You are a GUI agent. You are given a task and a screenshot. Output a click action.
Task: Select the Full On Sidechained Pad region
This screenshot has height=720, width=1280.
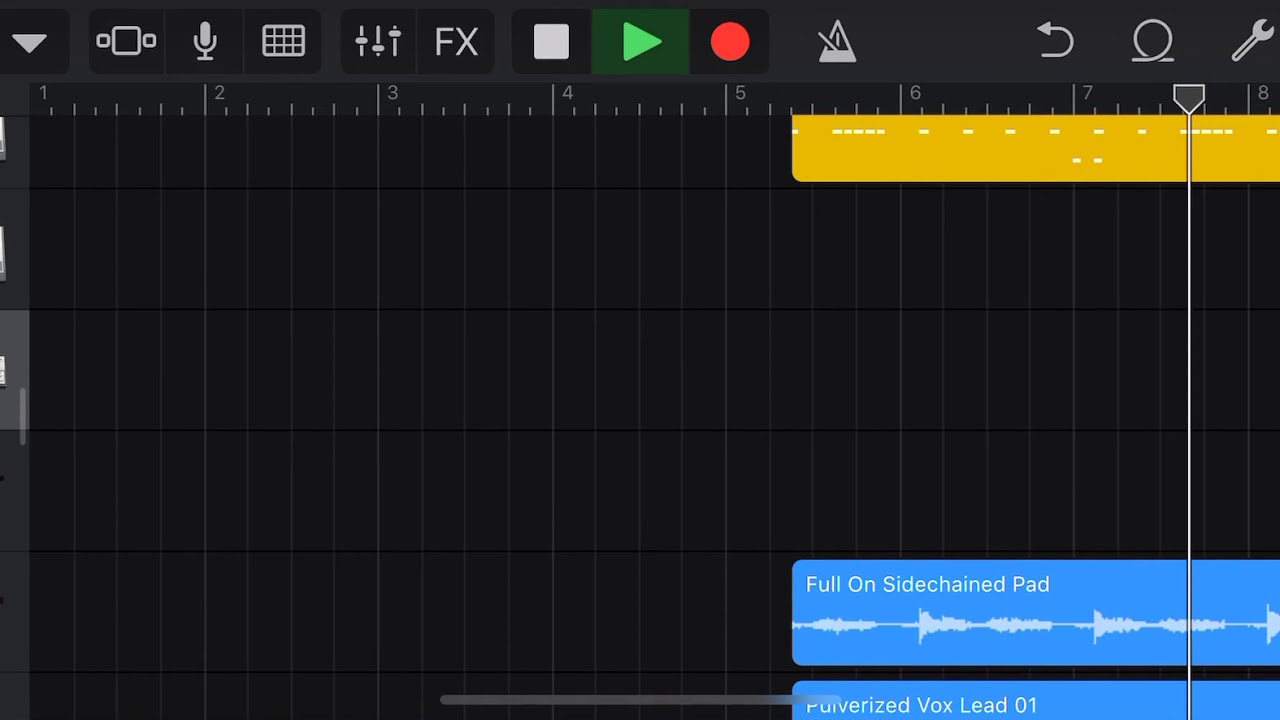[1036, 612]
